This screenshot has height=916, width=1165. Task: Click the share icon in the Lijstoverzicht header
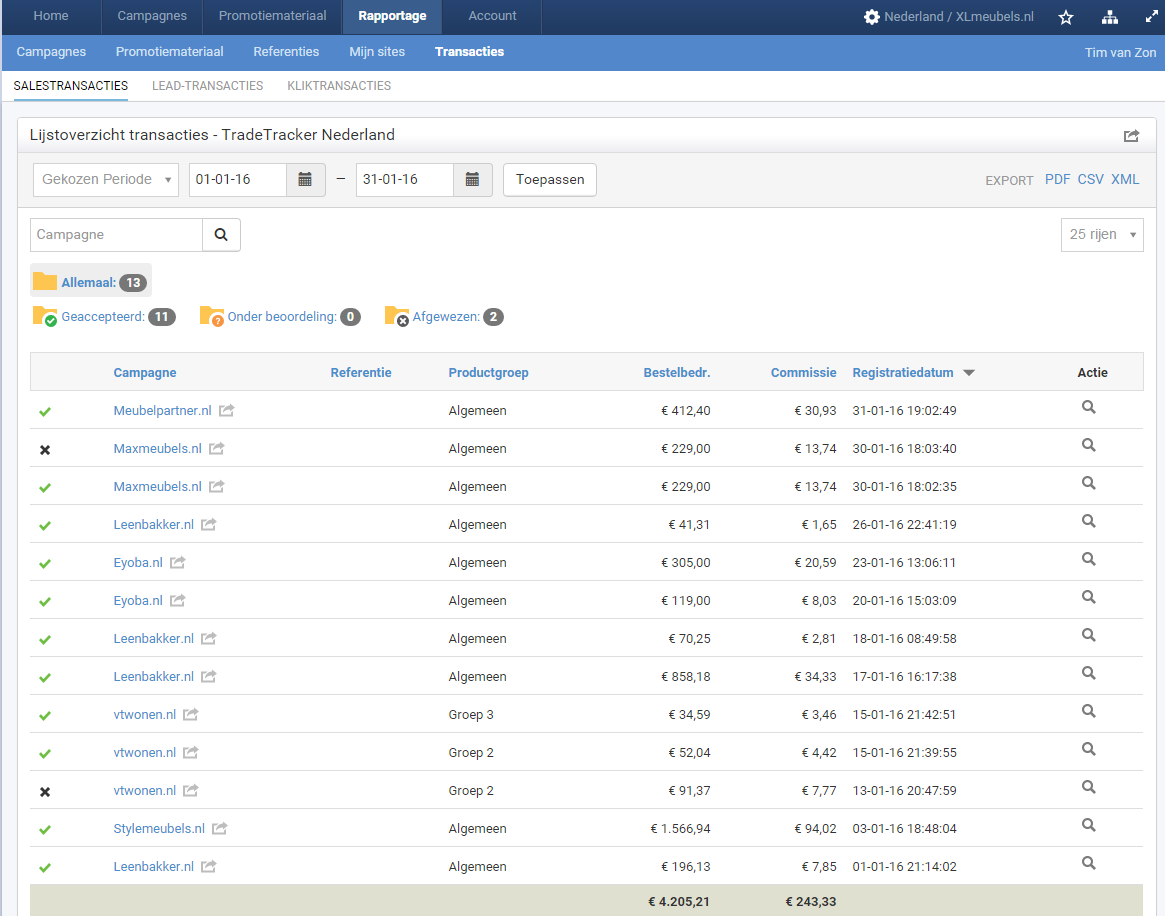click(x=1131, y=135)
